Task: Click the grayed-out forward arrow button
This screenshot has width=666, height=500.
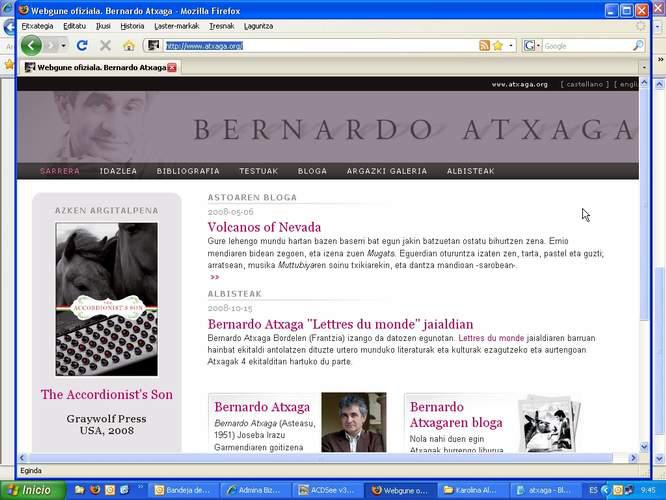Action: coord(51,45)
